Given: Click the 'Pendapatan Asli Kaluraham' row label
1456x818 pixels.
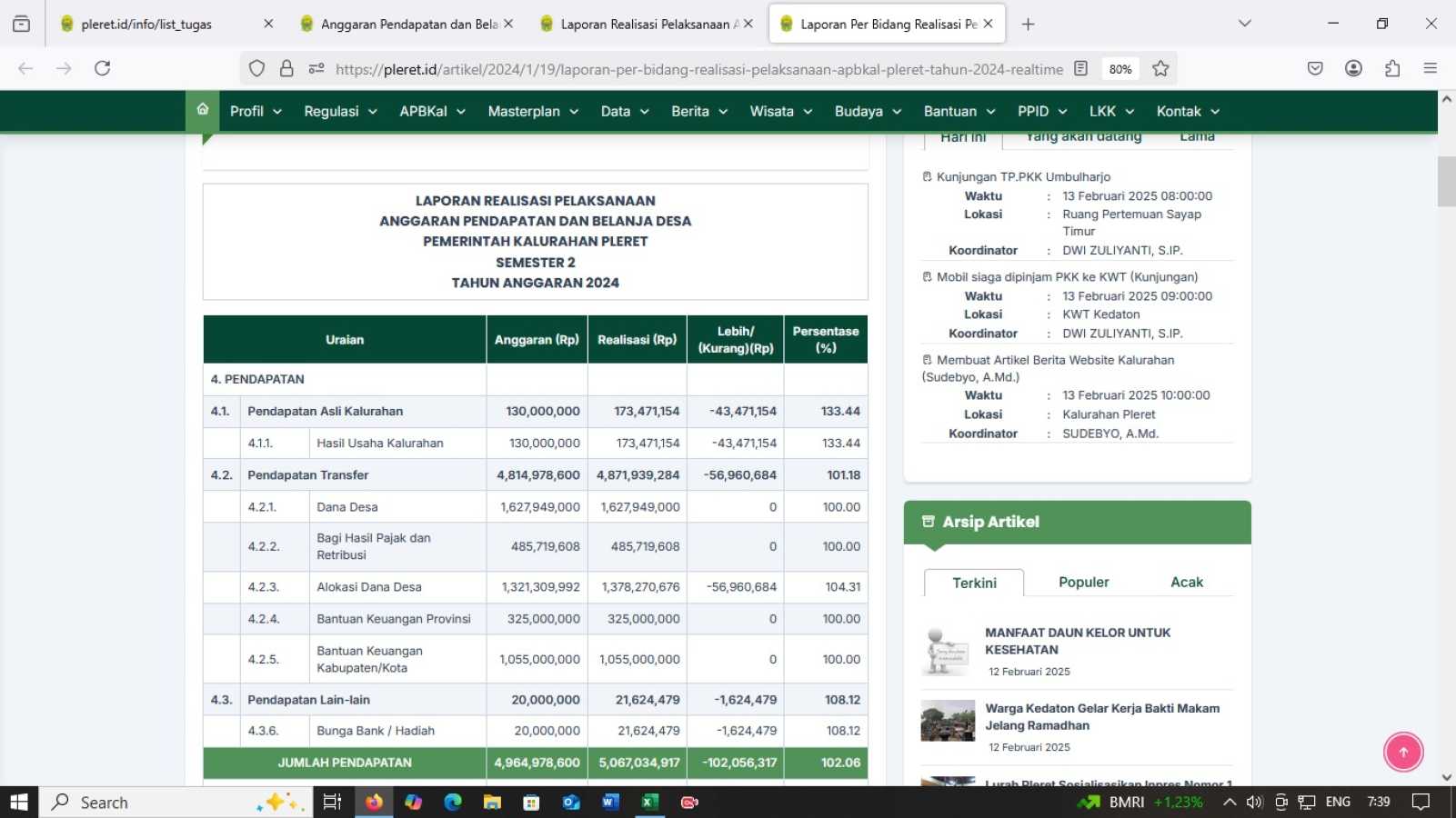Looking at the screenshot, I should (x=325, y=411).
